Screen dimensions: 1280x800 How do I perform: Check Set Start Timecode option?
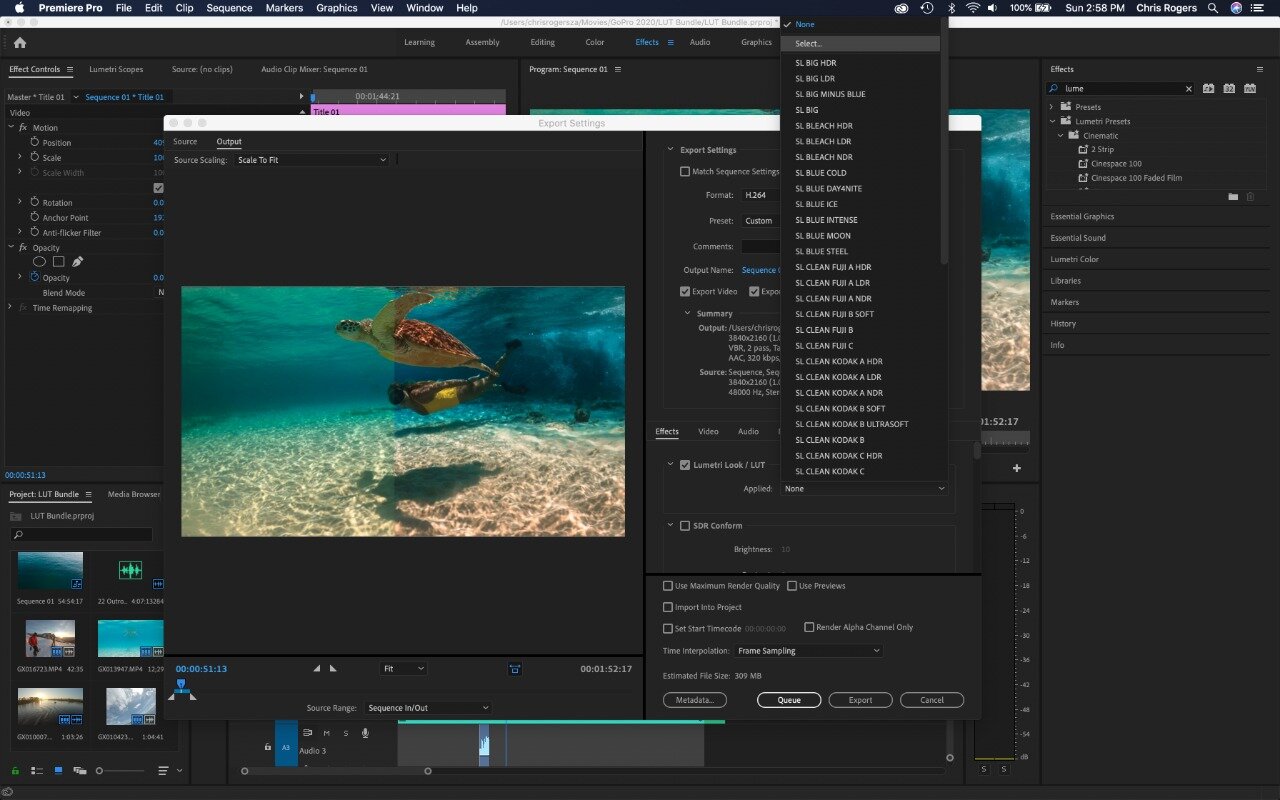668,629
